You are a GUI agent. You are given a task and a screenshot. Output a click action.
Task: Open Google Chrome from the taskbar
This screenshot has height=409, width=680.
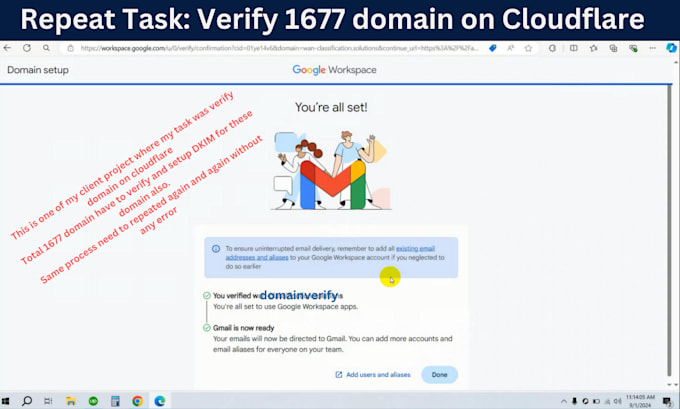137,401
